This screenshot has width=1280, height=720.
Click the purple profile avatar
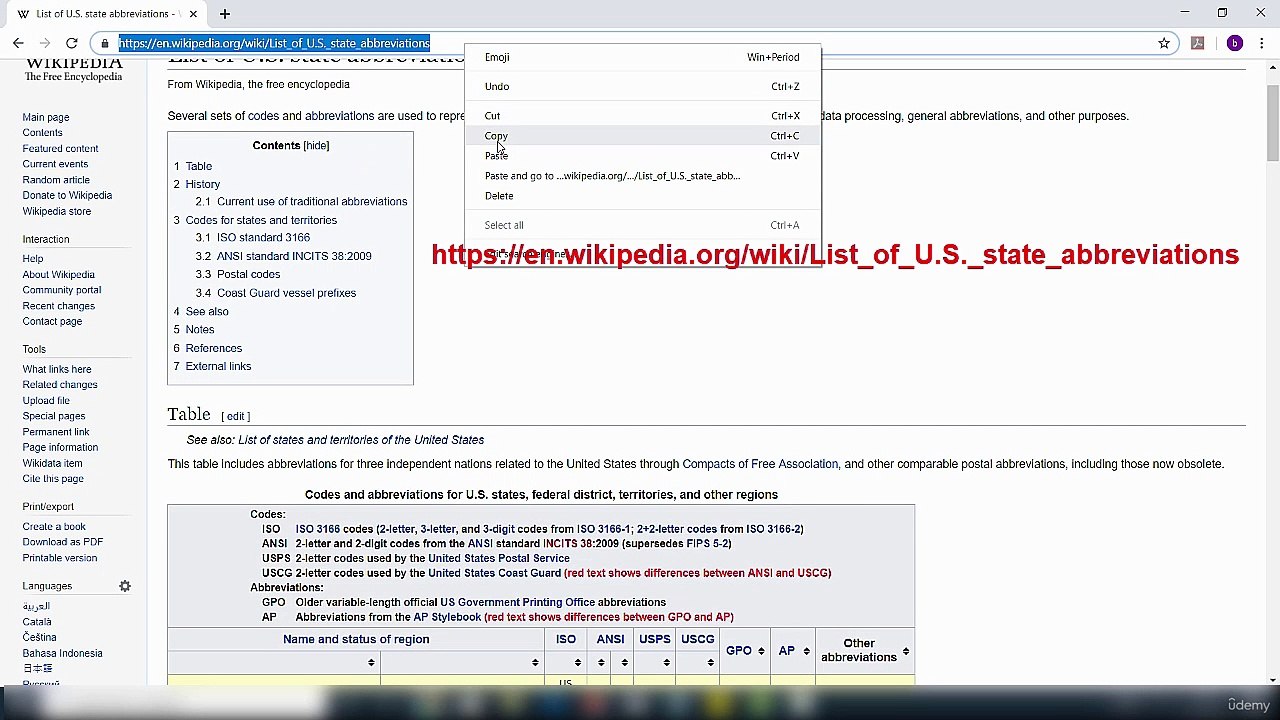click(x=1235, y=43)
